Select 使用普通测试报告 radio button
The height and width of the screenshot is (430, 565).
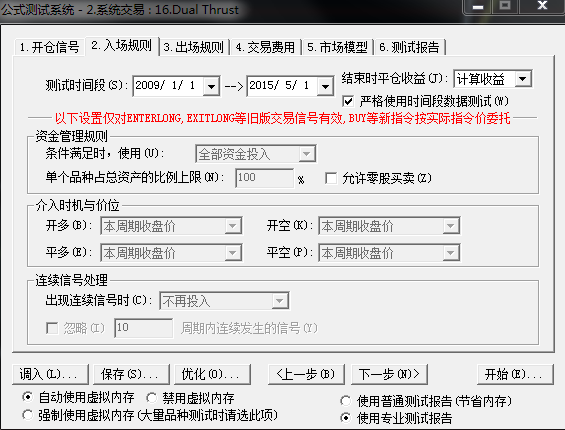346,401
